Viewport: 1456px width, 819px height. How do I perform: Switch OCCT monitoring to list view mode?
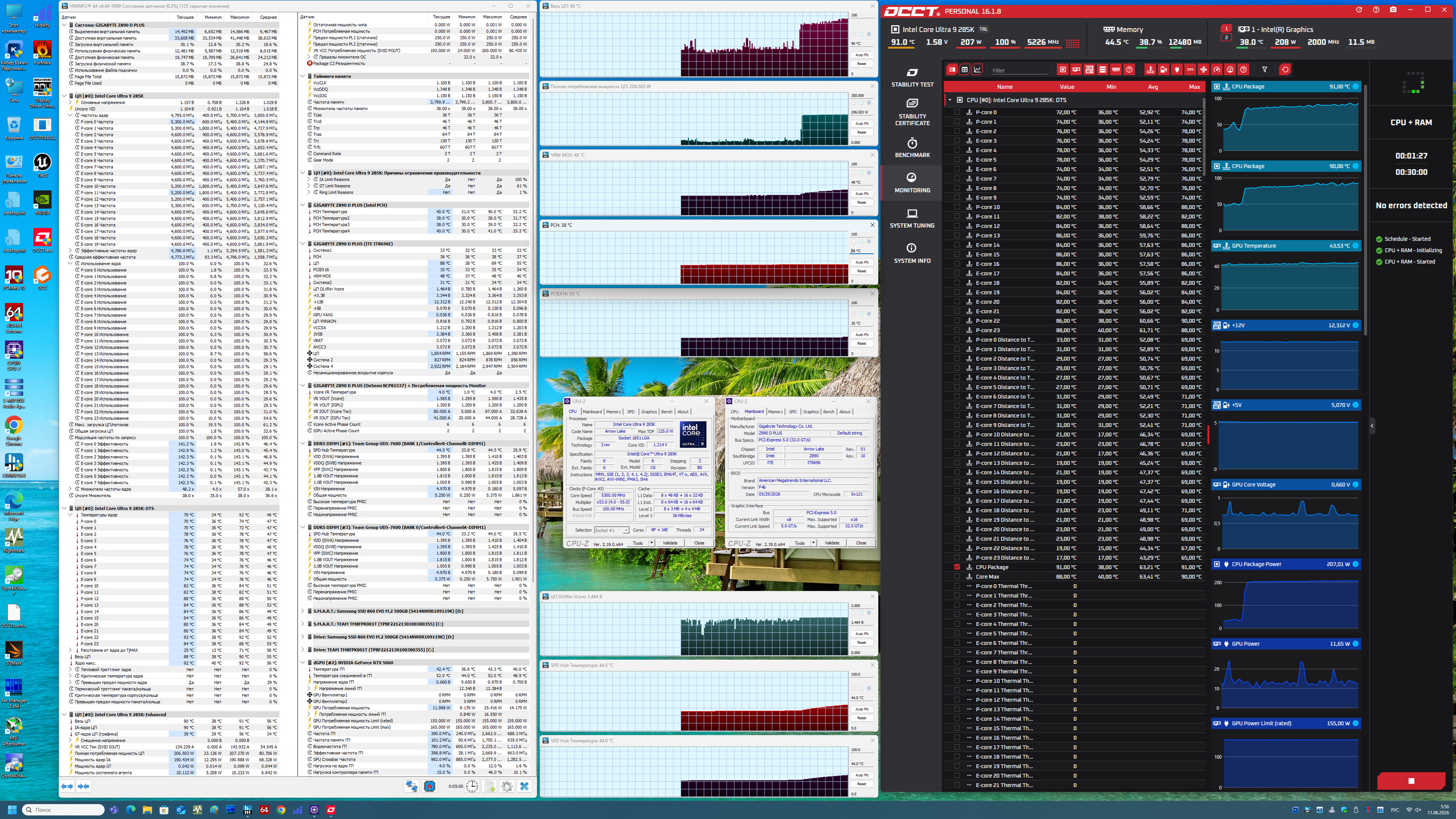(x=952, y=69)
